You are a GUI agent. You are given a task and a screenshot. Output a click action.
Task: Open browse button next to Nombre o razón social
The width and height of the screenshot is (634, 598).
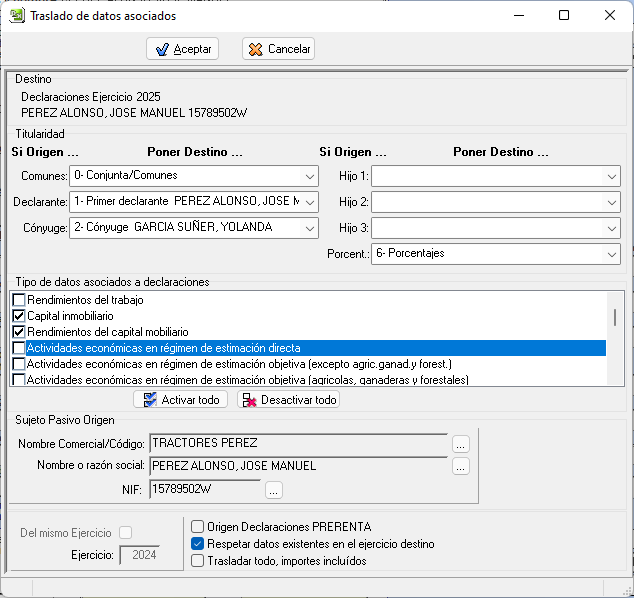click(x=460, y=466)
